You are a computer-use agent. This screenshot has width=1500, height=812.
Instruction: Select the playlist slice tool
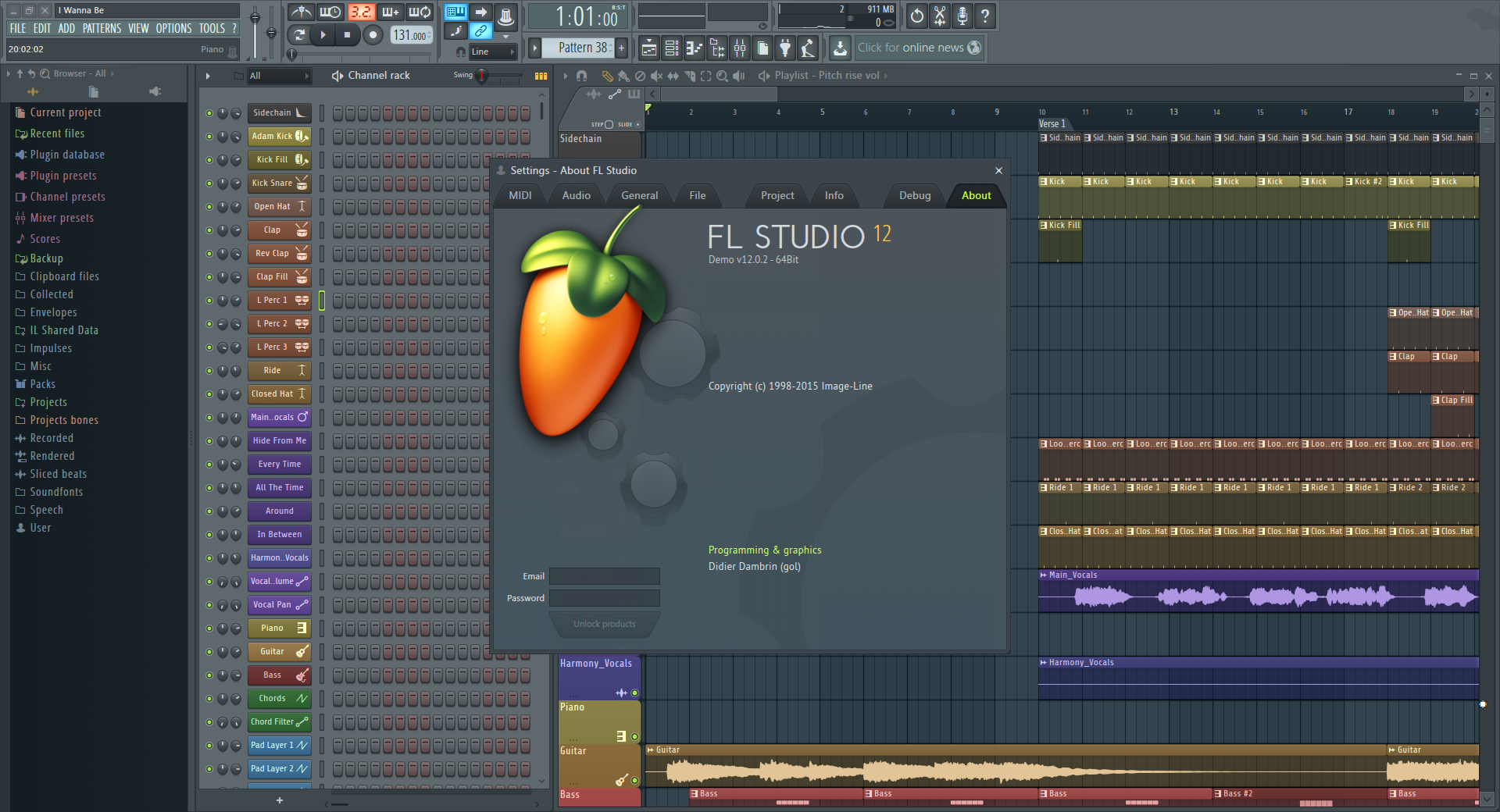point(689,76)
